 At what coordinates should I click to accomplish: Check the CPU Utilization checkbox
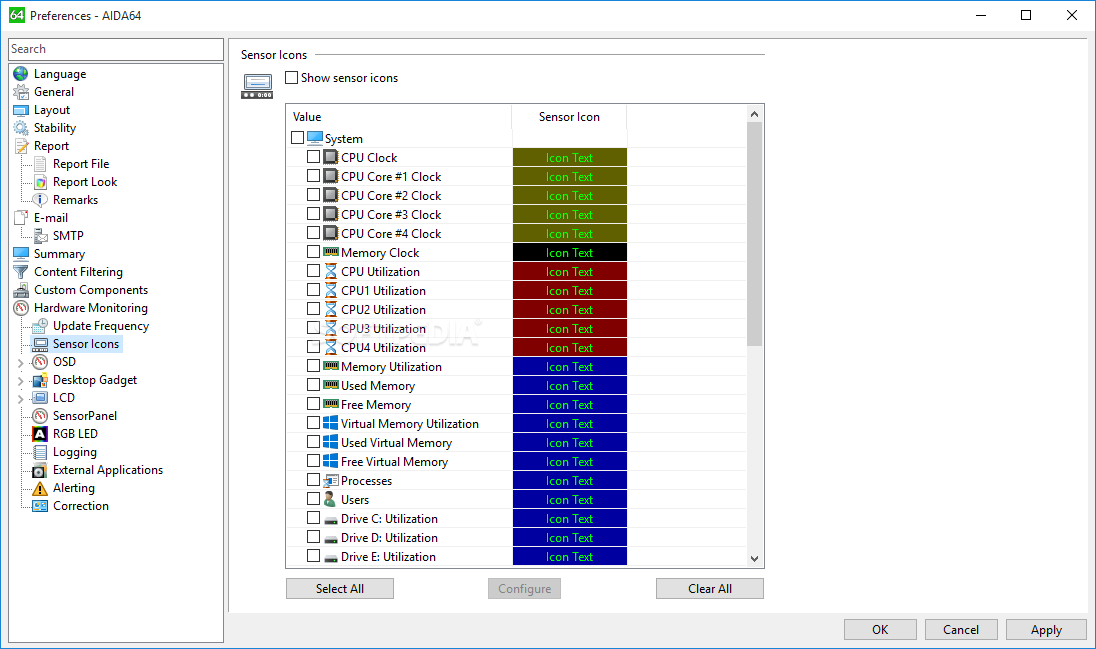(314, 271)
